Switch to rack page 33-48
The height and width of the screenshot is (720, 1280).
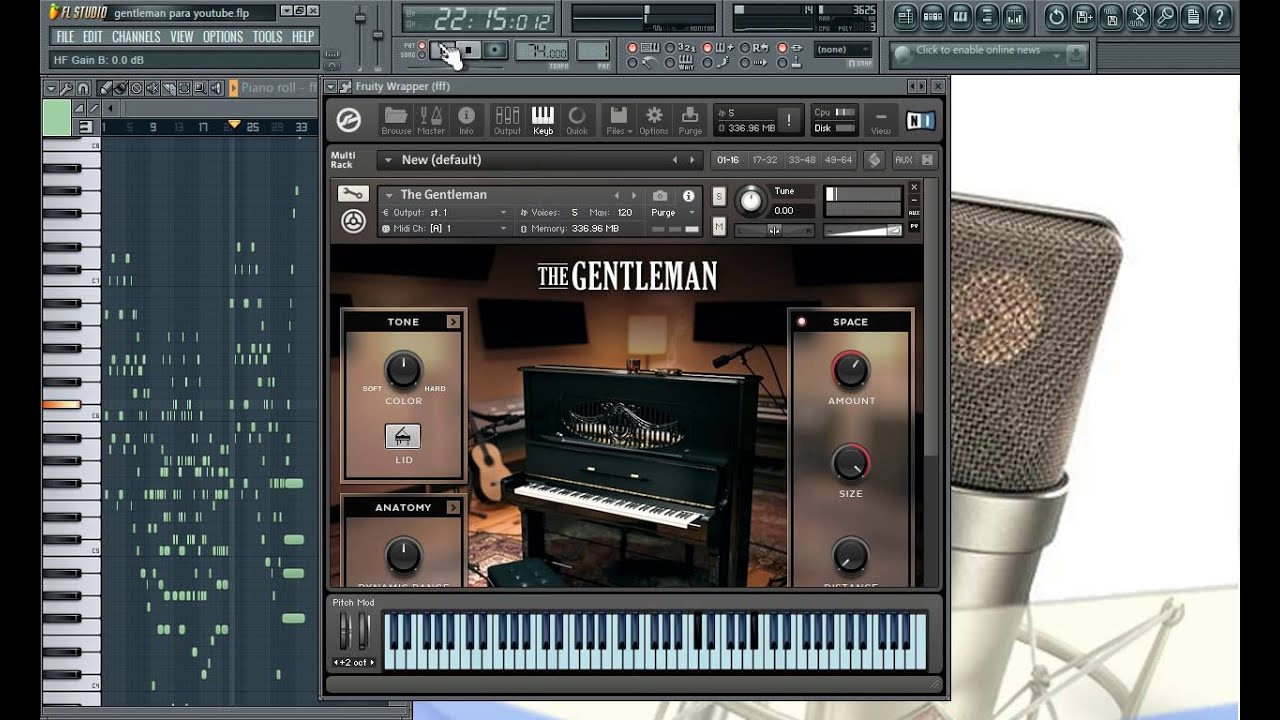[x=801, y=160]
